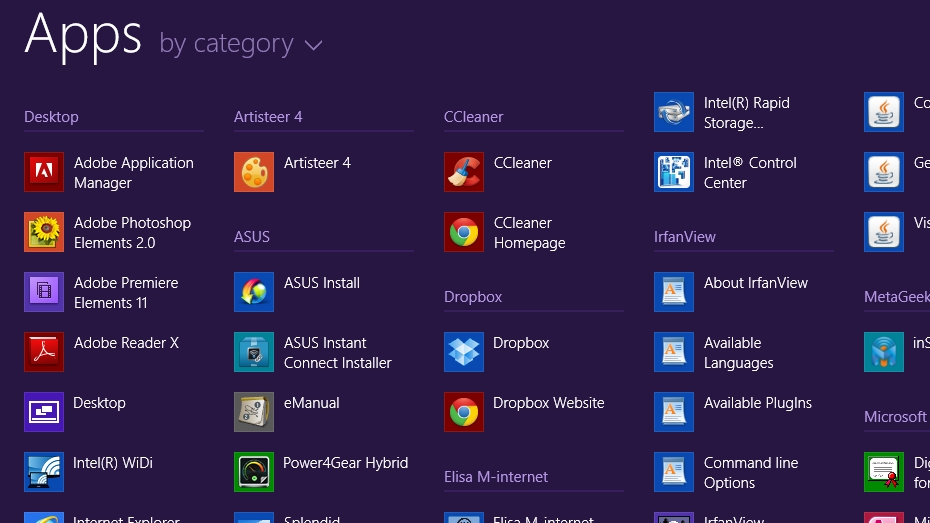This screenshot has width=930, height=523.
Task: Open Intel(R) Rapid Storage icon
Action: (674, 112)
